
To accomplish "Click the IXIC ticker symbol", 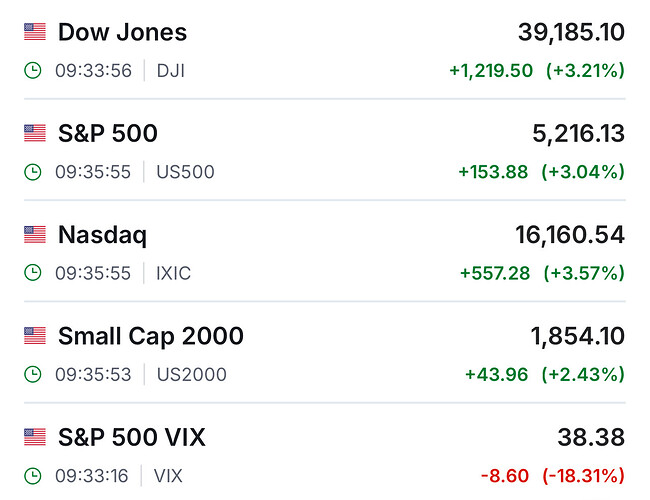I will pyautogui.click(x=176, y=273).
